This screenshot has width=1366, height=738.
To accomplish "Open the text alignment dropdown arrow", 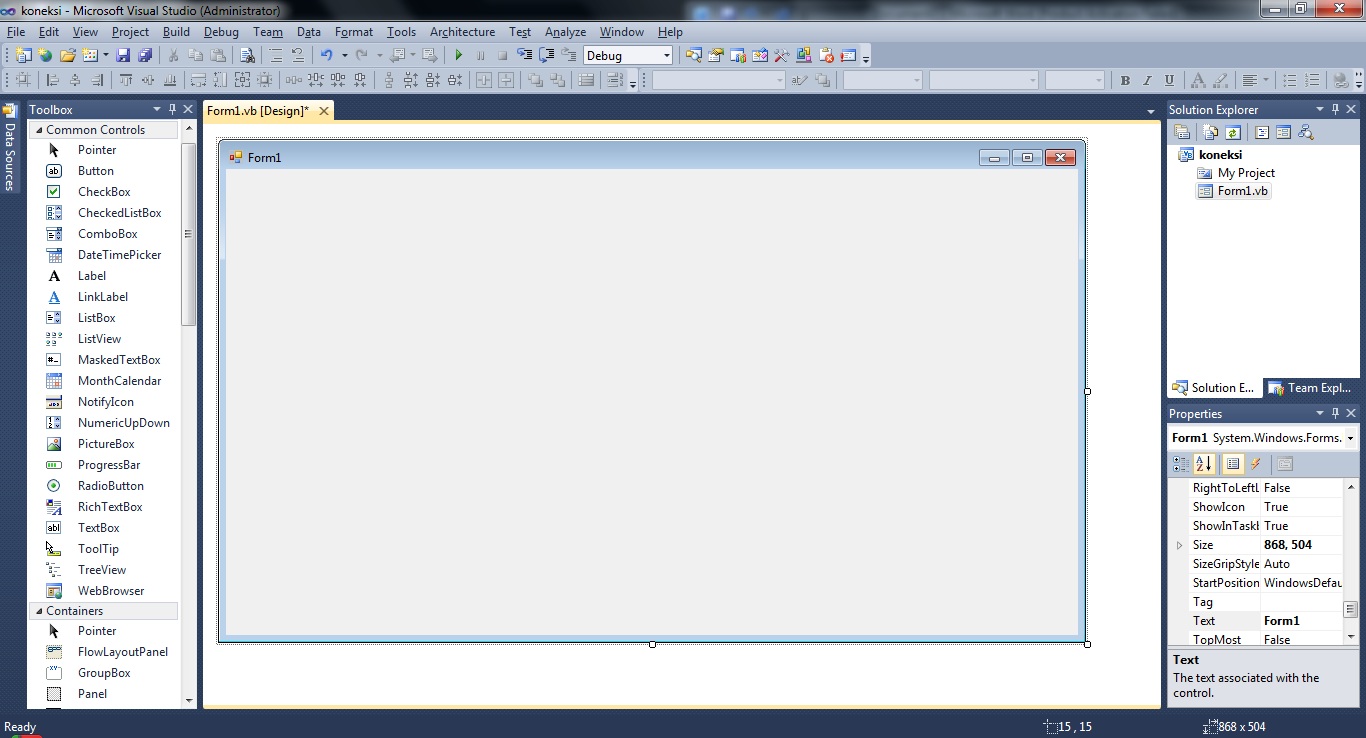I will [1266, 80].
